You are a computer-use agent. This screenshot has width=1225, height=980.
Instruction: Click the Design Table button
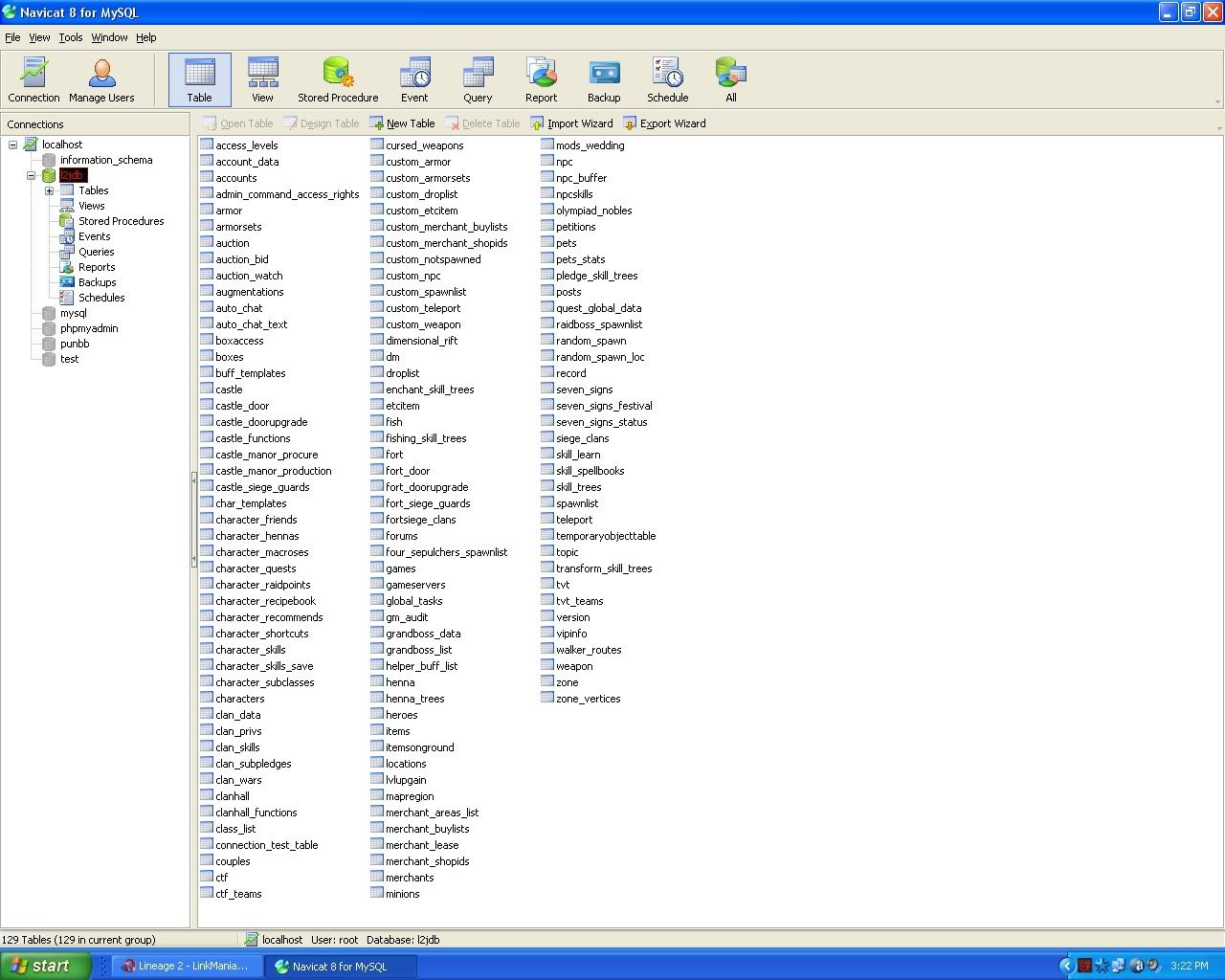(x=321, y=123)
